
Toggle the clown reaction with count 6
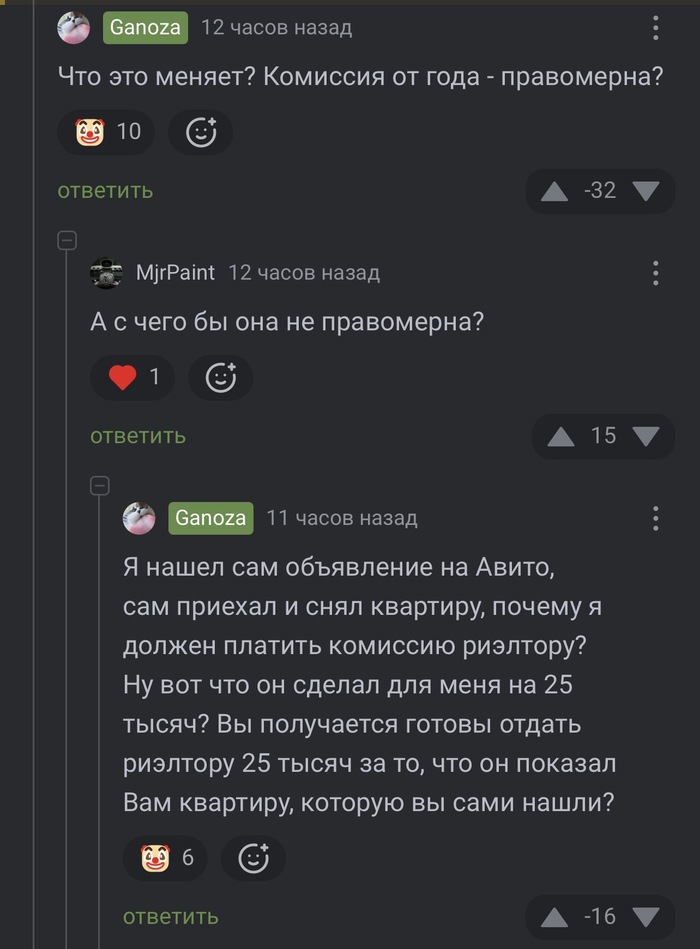(166, 858)
